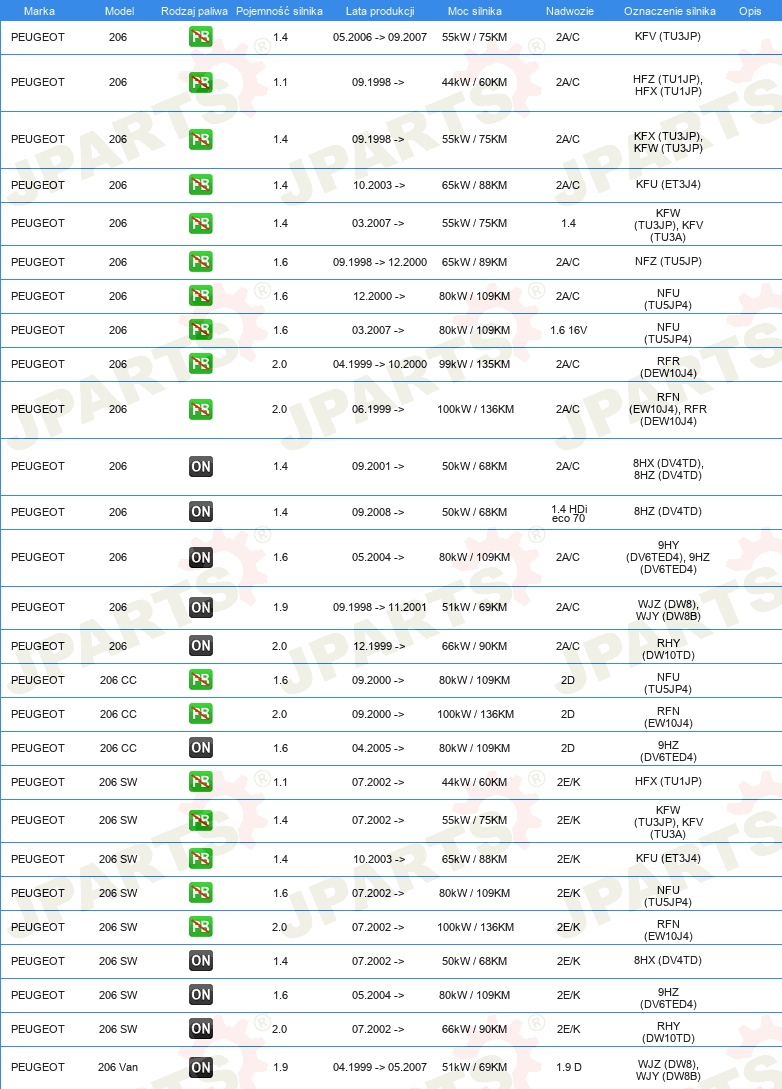Click the body type cell 1.4 HDi eco 70
782x1089 pixels.
[569, 513]
